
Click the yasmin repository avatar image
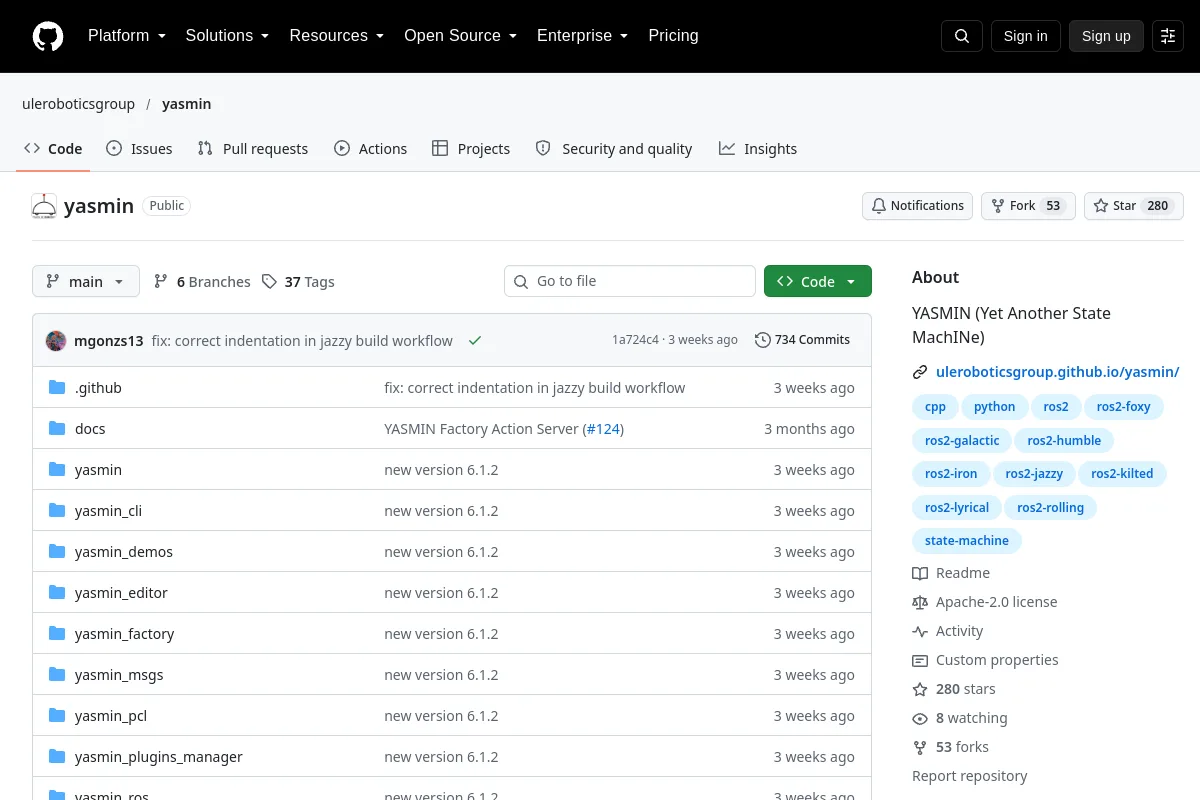44,206
